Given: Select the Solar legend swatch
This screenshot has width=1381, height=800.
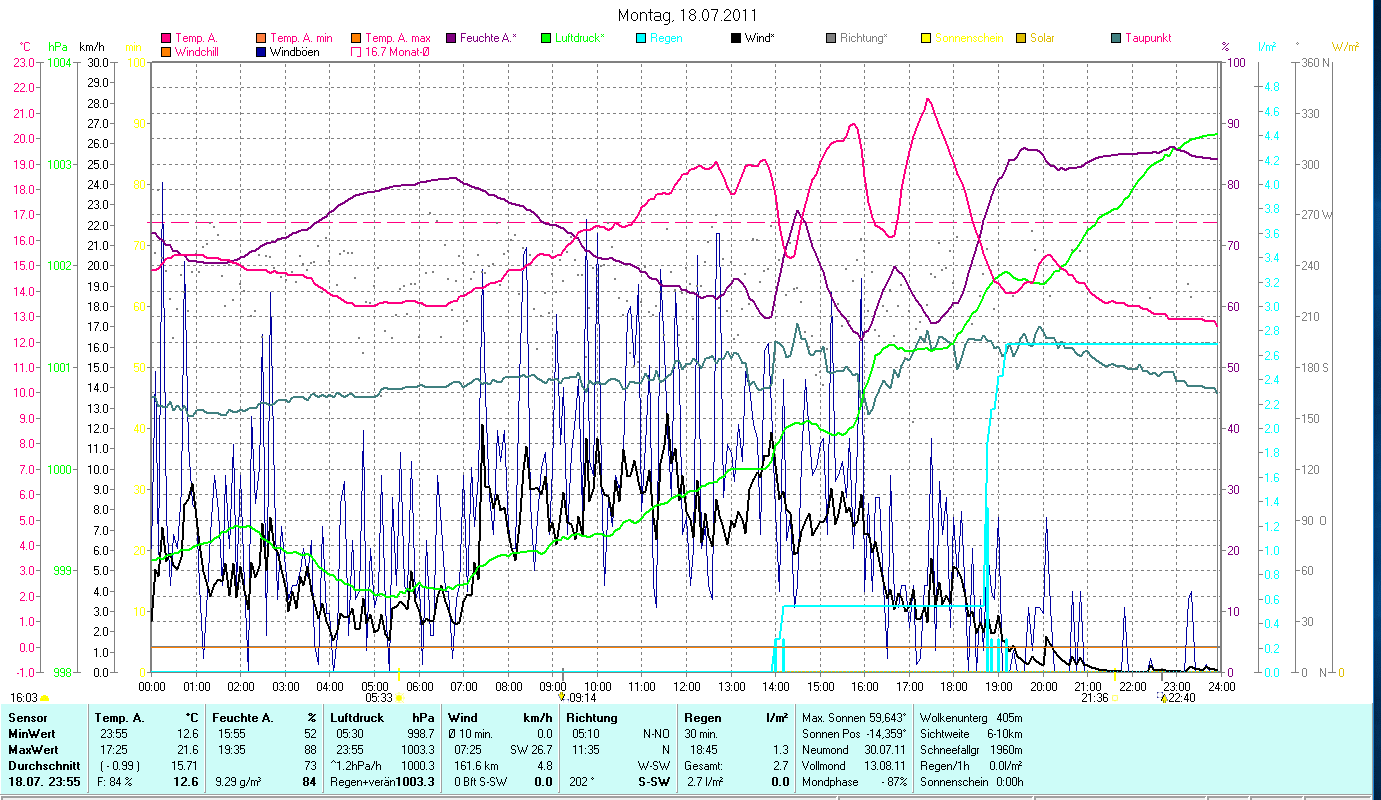Looking at the screenshot, I should 1021,38.
